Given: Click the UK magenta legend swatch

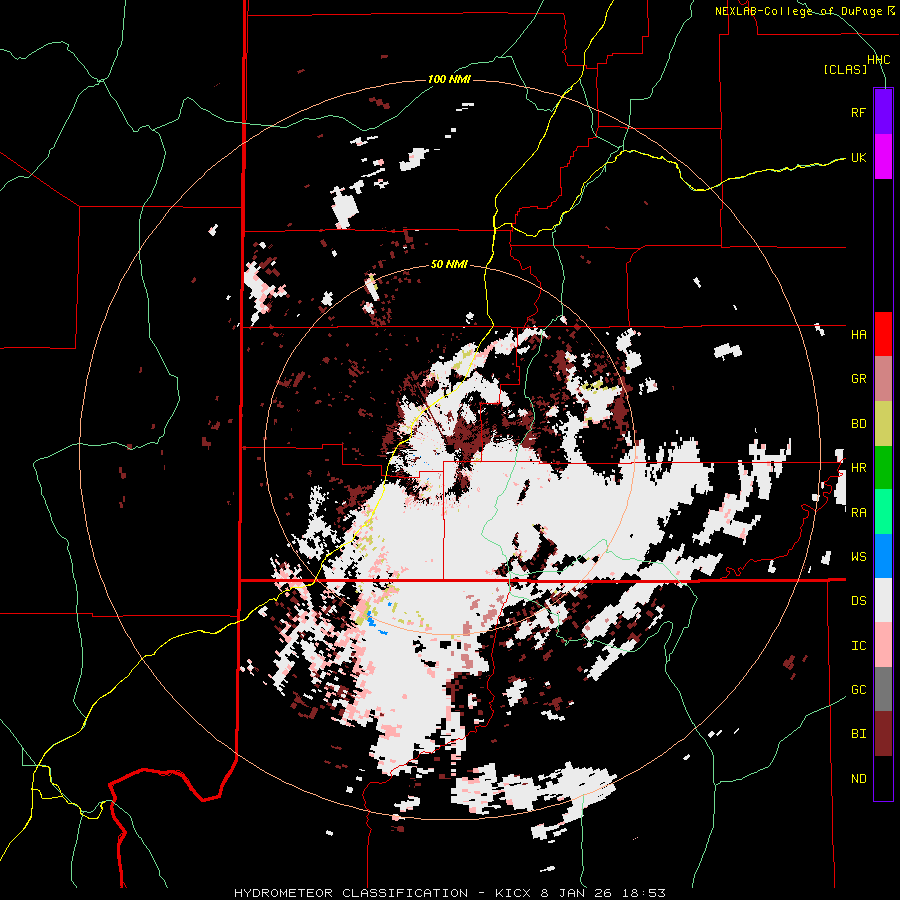Looking at the screenshot, I should [x=883, y=157].
